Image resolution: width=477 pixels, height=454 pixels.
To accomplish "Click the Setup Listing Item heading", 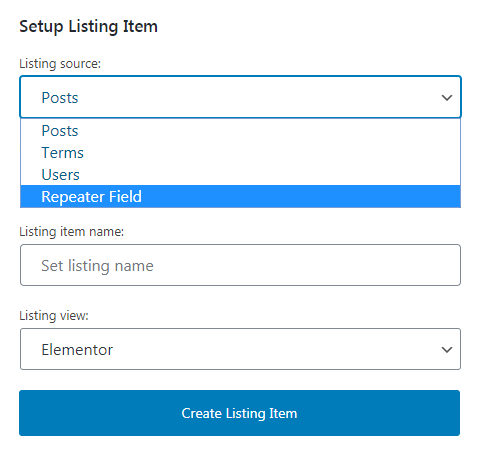I will (x=88, y=26).
